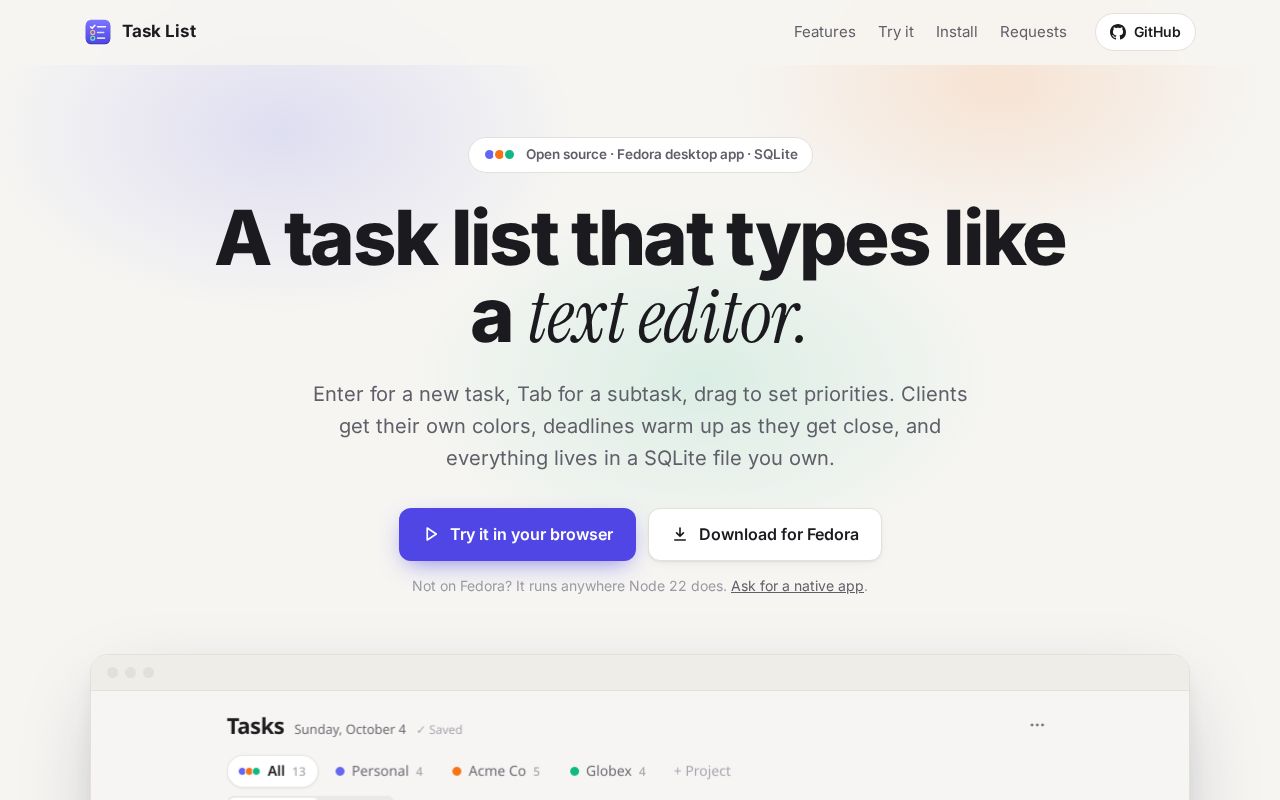Click the Task List logo icon

(98, 32)
